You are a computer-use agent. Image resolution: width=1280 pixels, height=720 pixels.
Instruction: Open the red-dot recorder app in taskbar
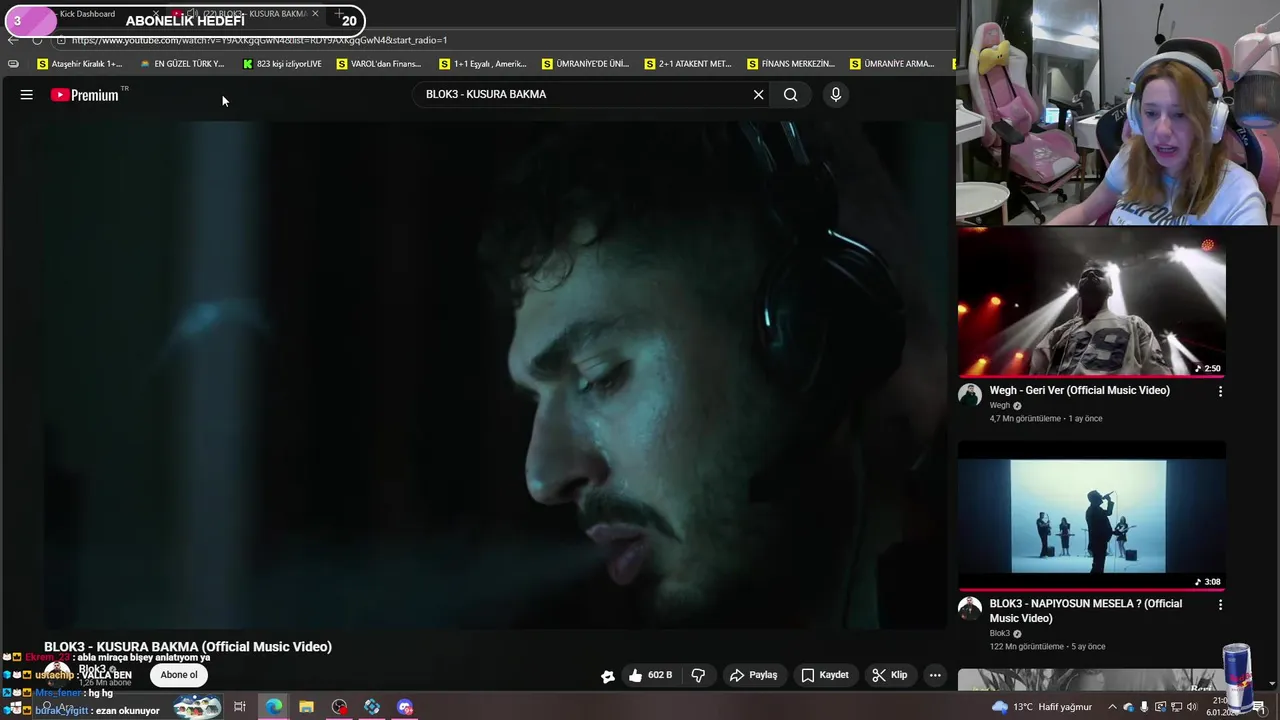339,707
